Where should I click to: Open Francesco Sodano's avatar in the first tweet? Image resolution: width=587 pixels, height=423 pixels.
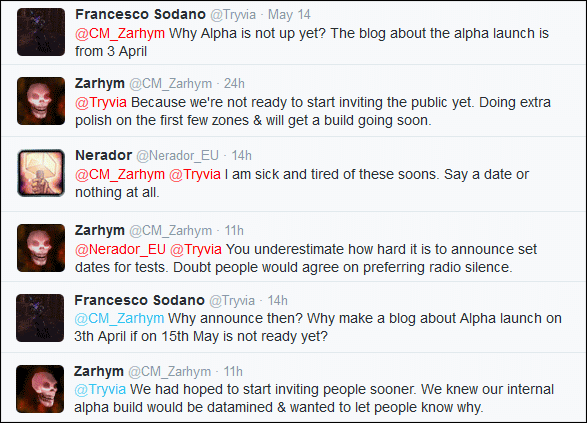41,32
